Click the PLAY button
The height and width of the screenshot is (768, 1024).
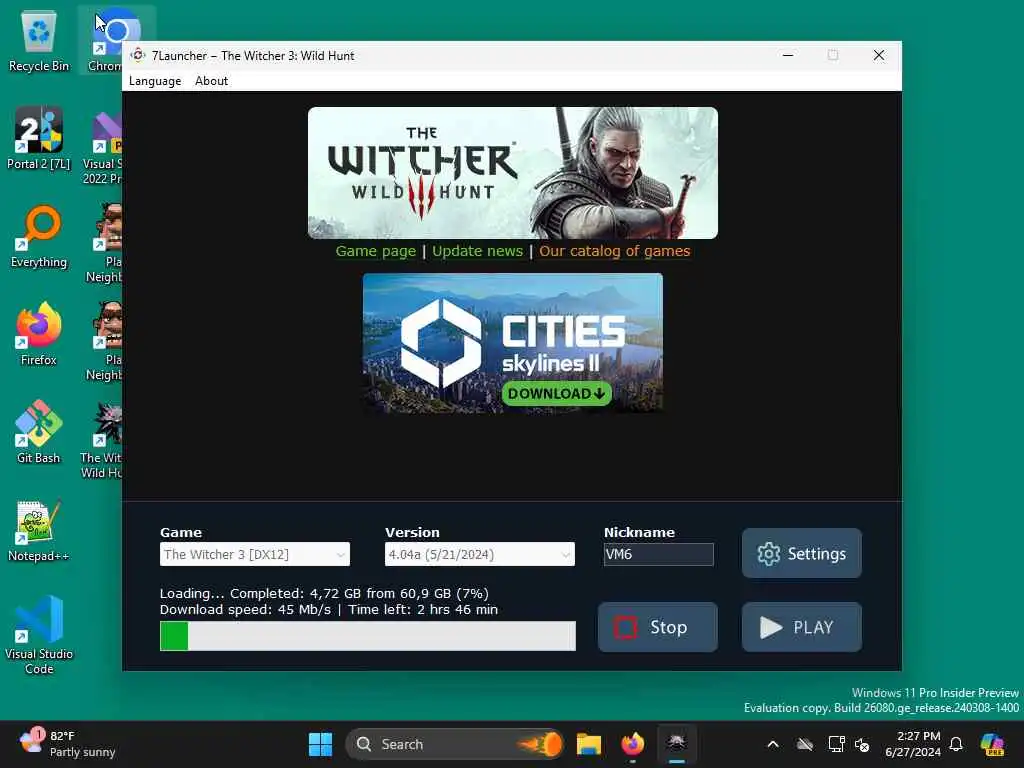[x=801, y=627]
